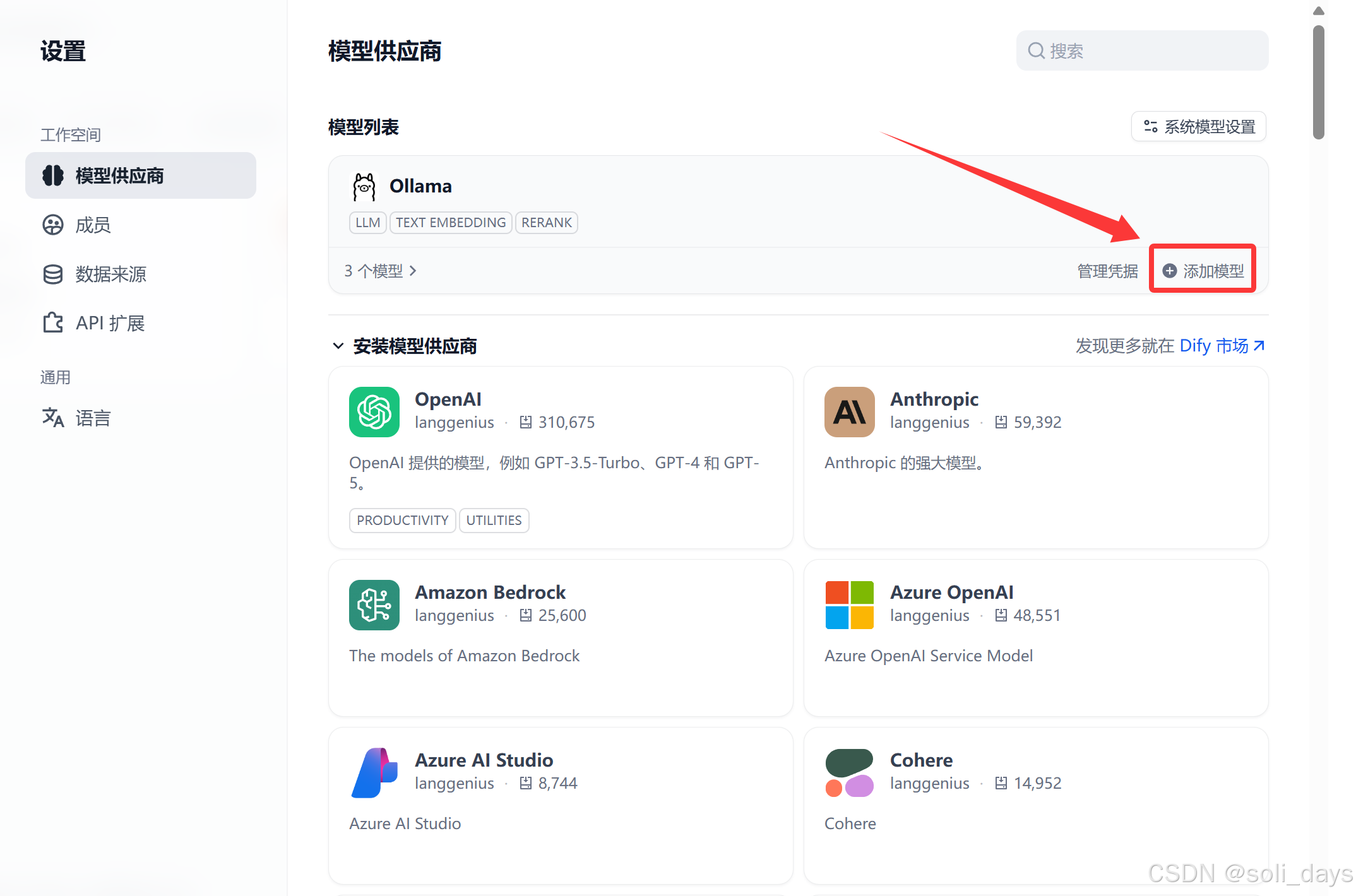Click the Azure AI Studio logo
This screenshot has height=896, width=1356.
374,773
